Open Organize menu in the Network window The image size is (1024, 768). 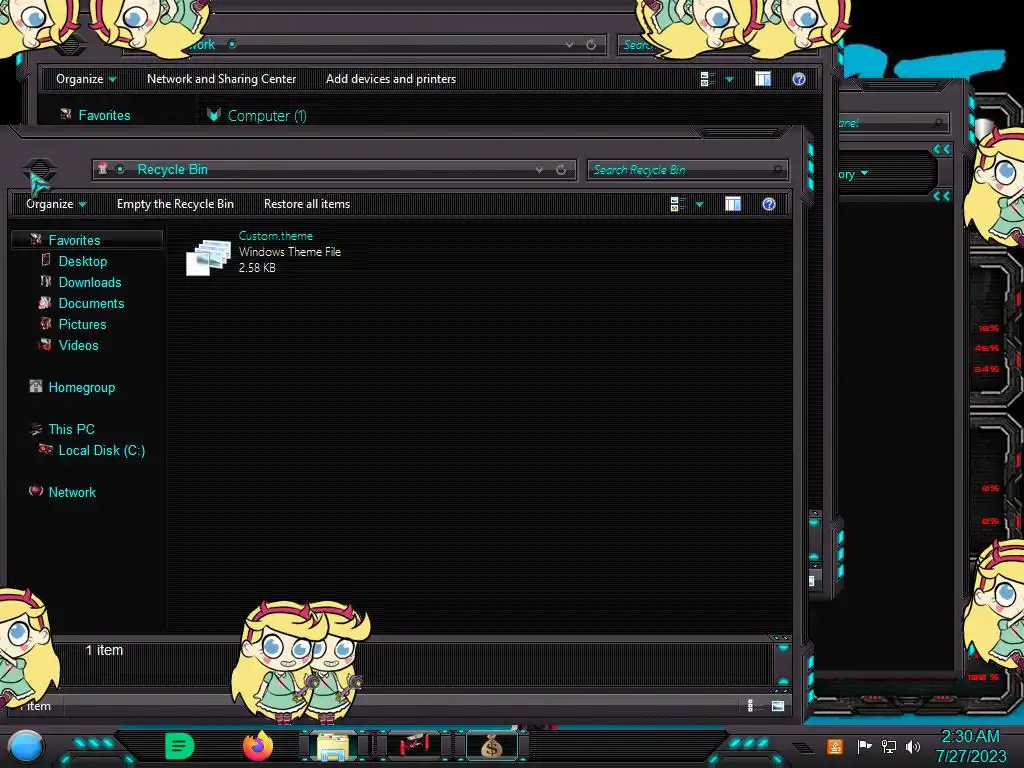pos(86,79)
